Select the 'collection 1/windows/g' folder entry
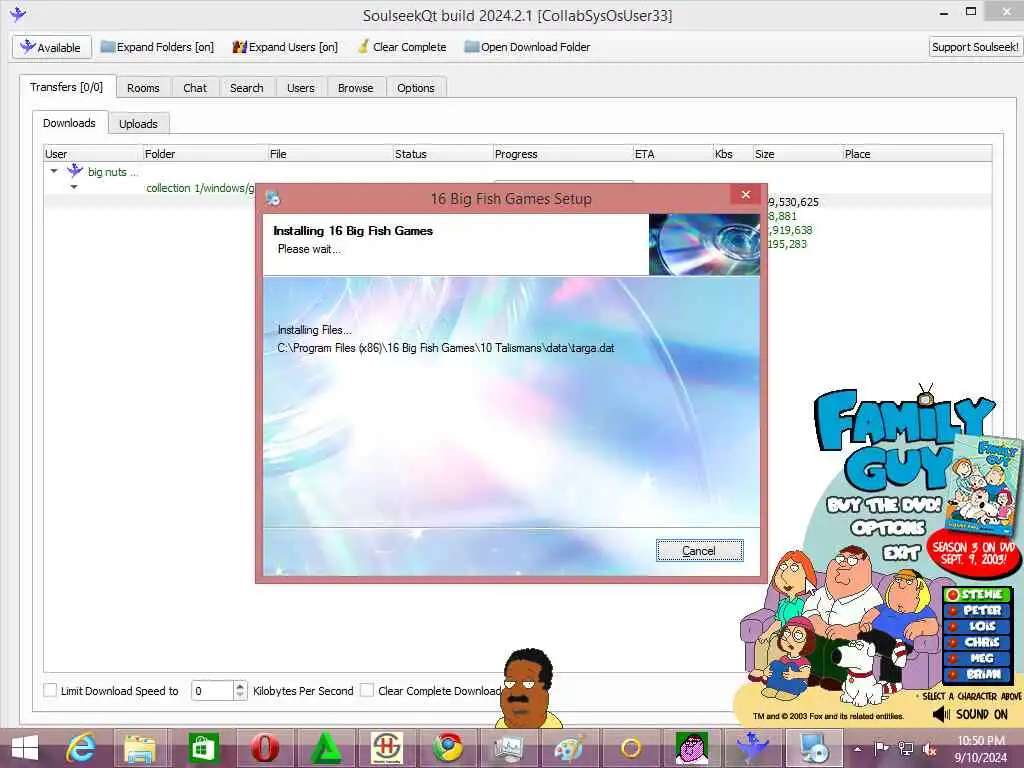The image size is (1024, 768). coord(200,188)
